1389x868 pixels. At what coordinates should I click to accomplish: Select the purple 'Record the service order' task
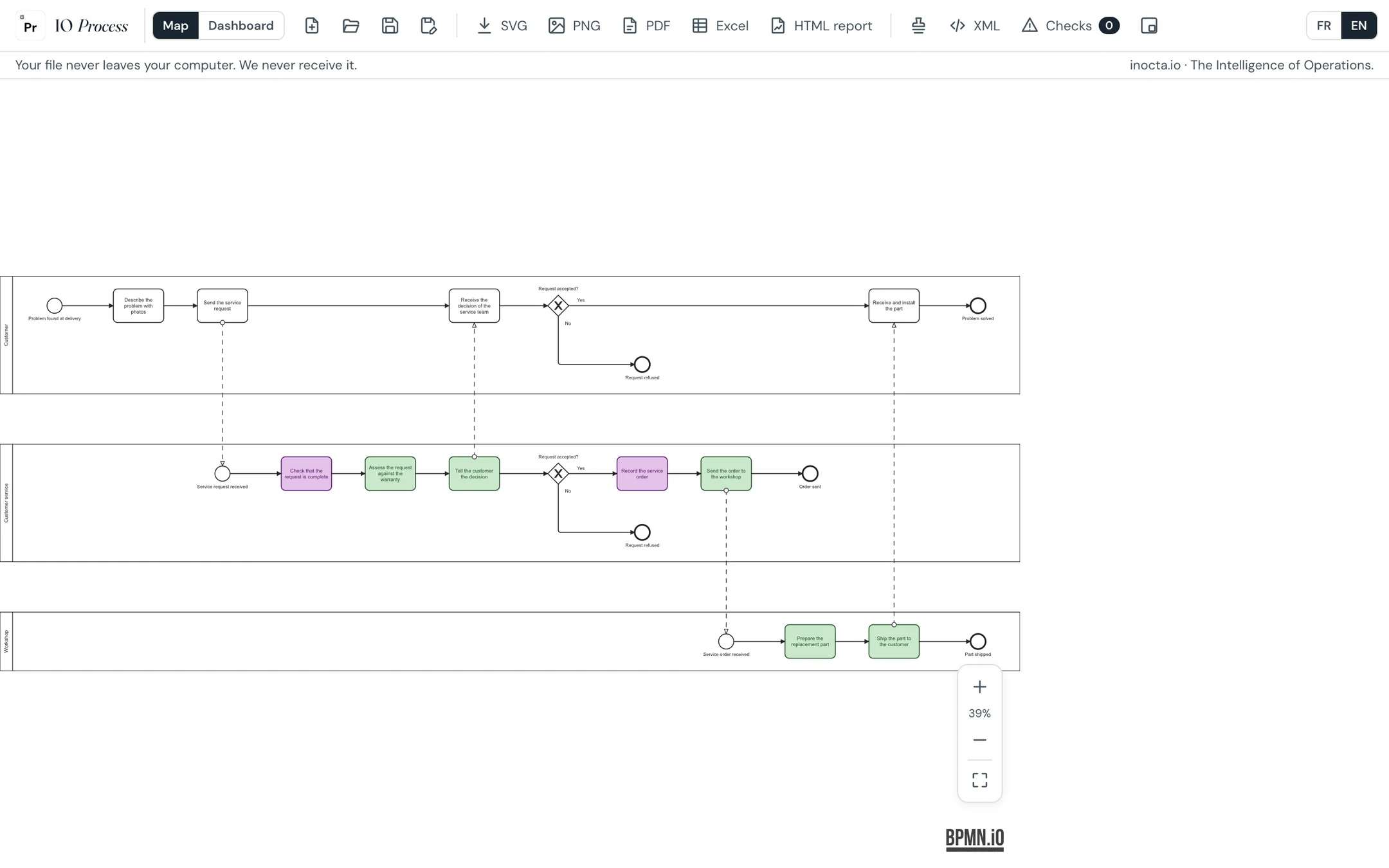click(x=642, y=474)
